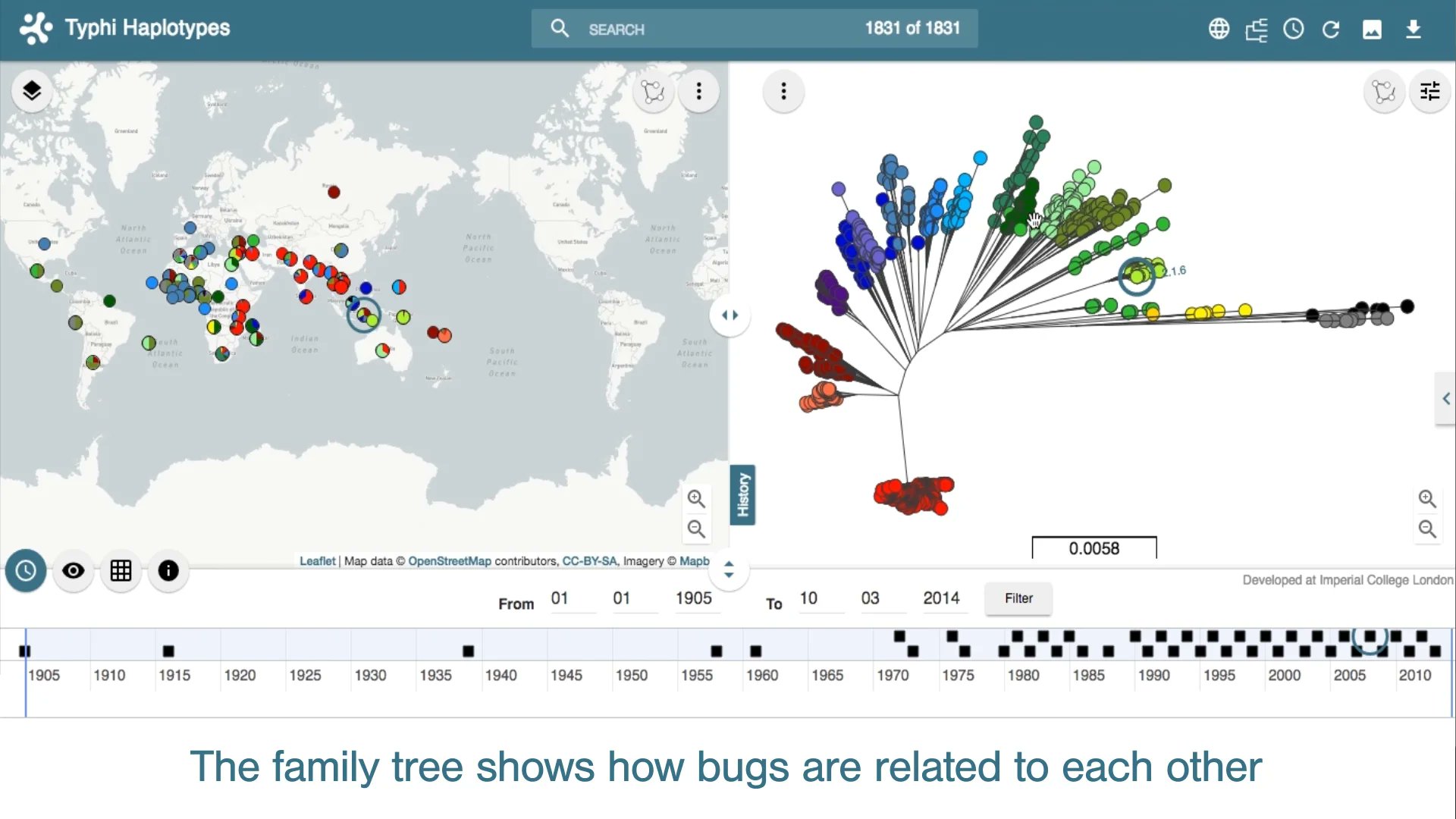Image resolution: width=1456 pixels, height=819 pixels.
Task: Click the Filter button
Action: click(1018, 598)
